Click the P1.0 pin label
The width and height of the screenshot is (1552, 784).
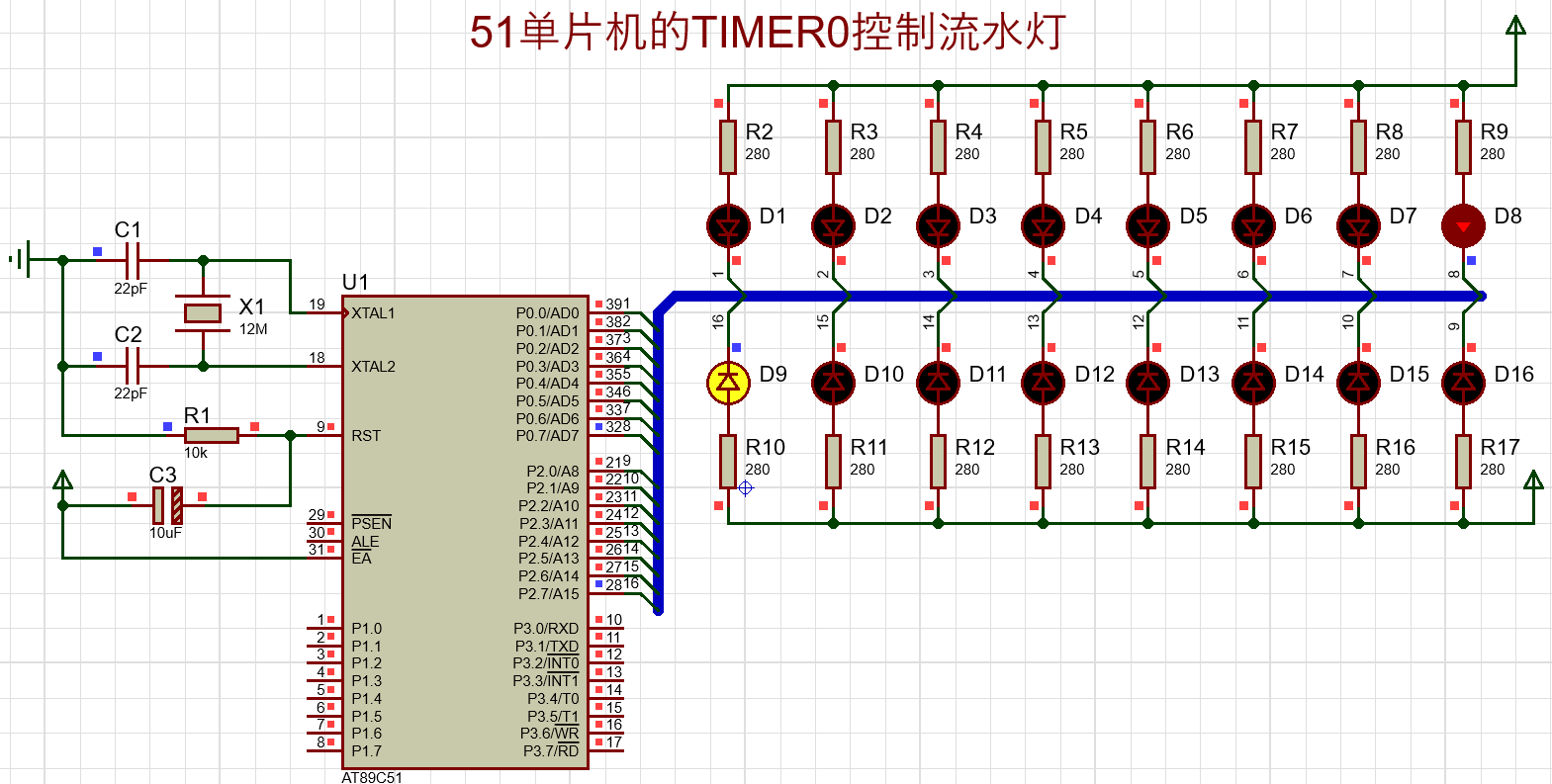coord(366,628)
